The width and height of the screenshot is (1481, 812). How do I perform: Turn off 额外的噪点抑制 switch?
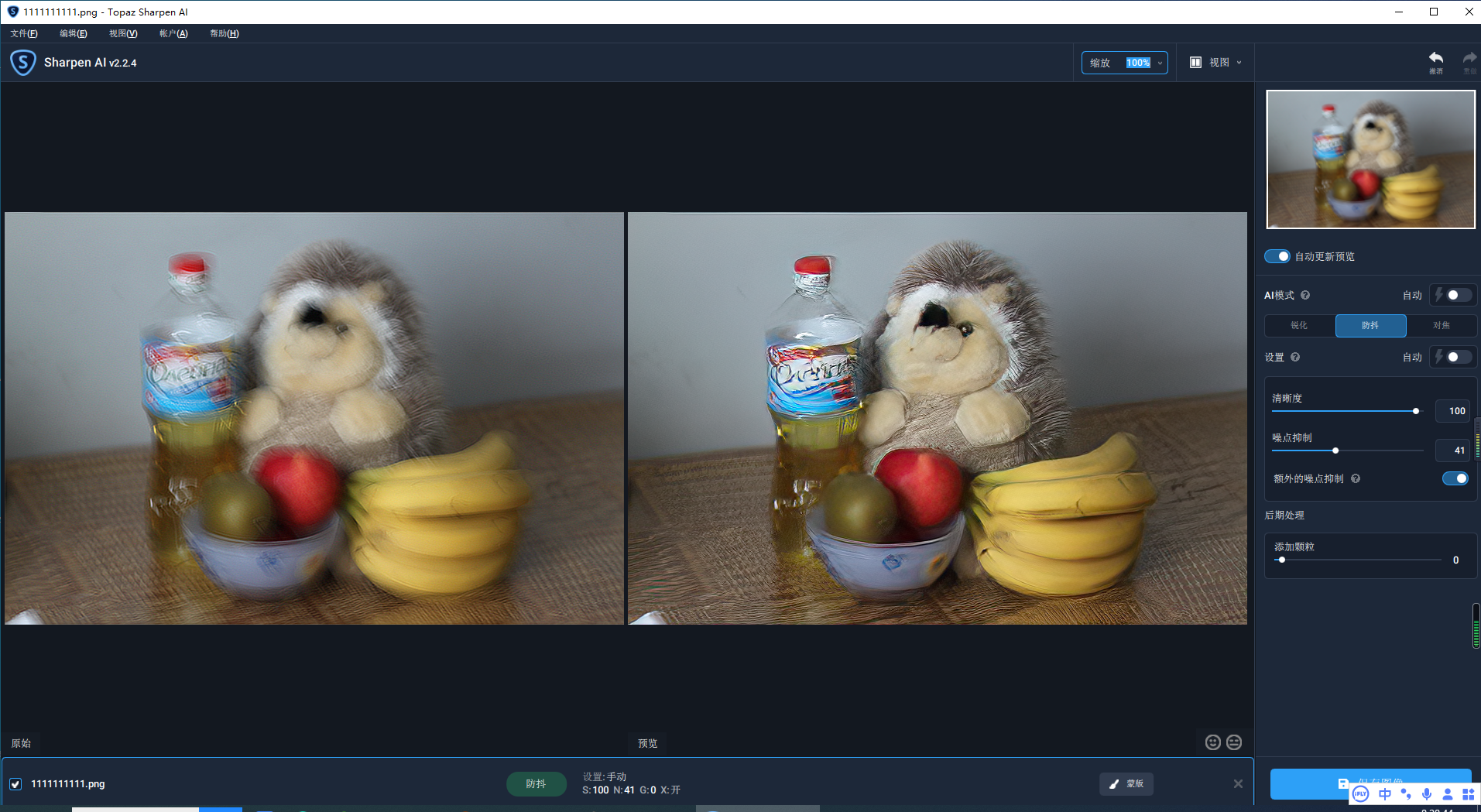[1455, 478]
